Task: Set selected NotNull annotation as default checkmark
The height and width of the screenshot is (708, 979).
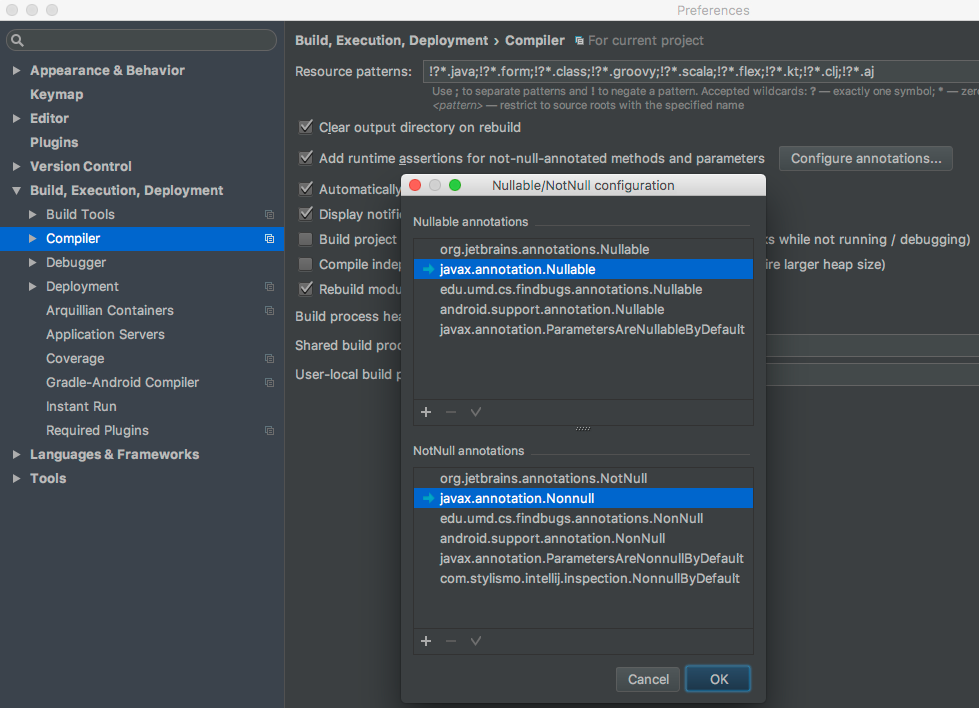Action: pyautogui.click(x=476, y=641)
